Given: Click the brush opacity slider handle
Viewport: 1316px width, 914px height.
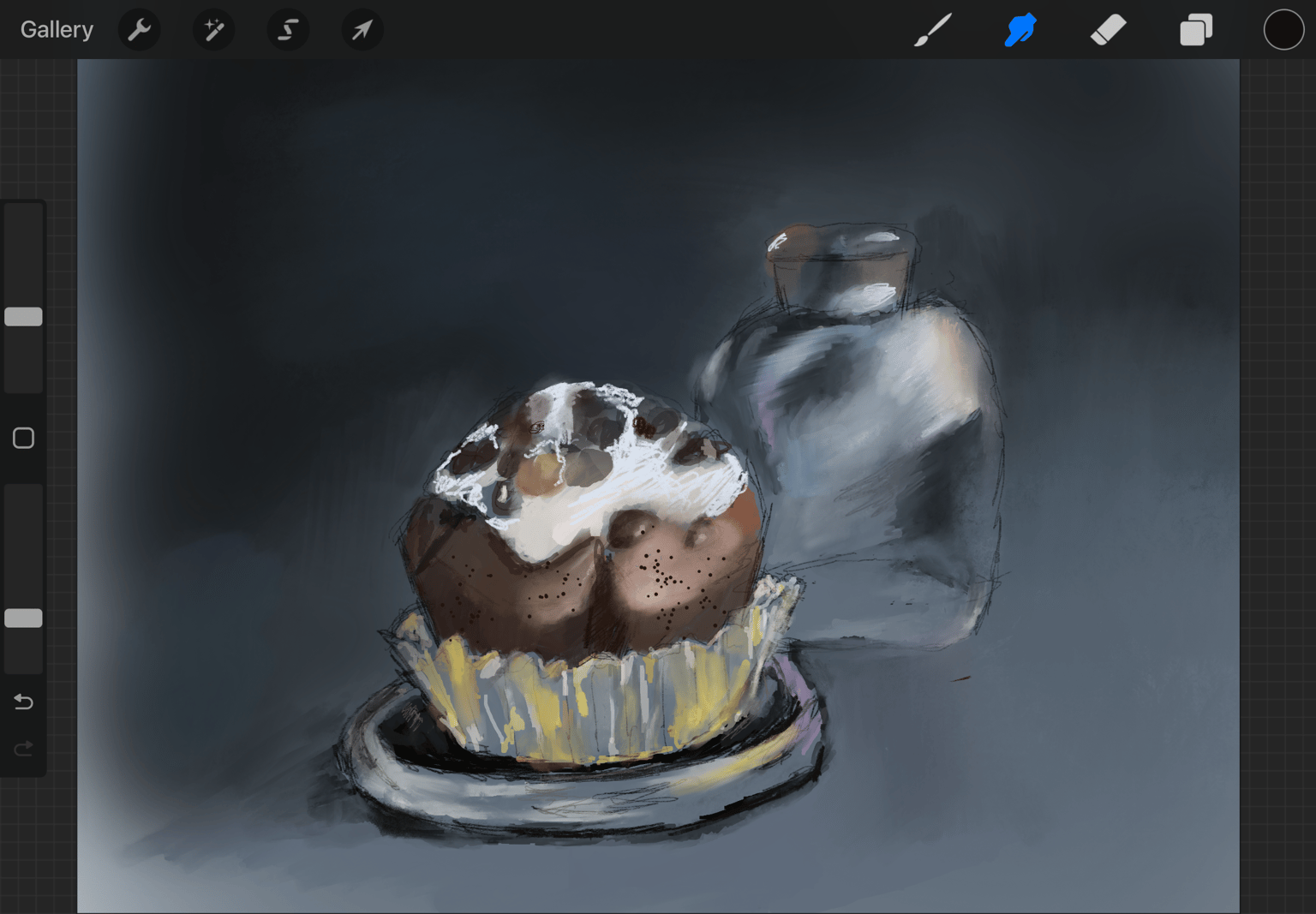Looking at the screenshot, I should click(23, 618).
